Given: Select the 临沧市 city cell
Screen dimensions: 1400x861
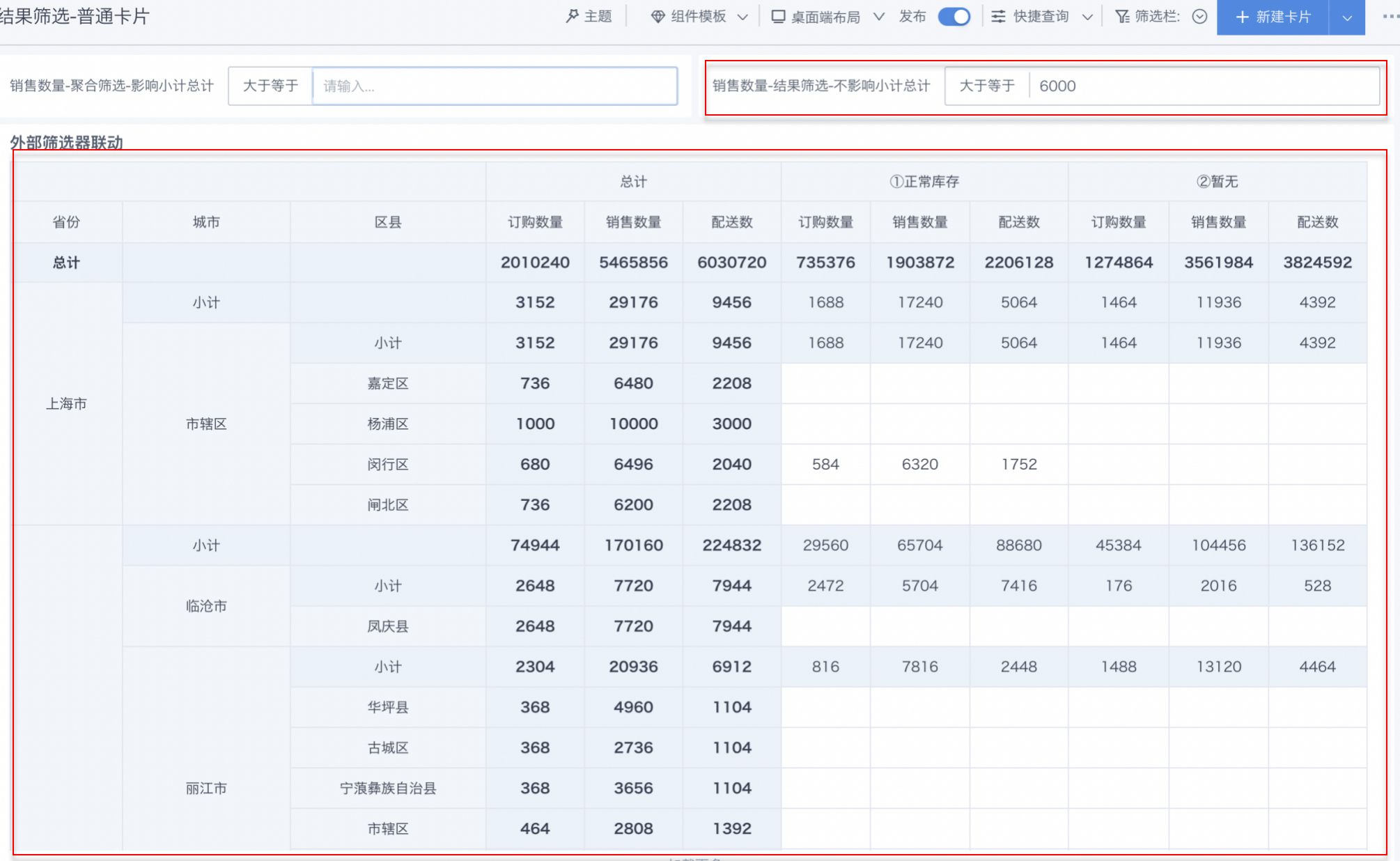Looking at the screenshot, I should (x=206, y=606).
